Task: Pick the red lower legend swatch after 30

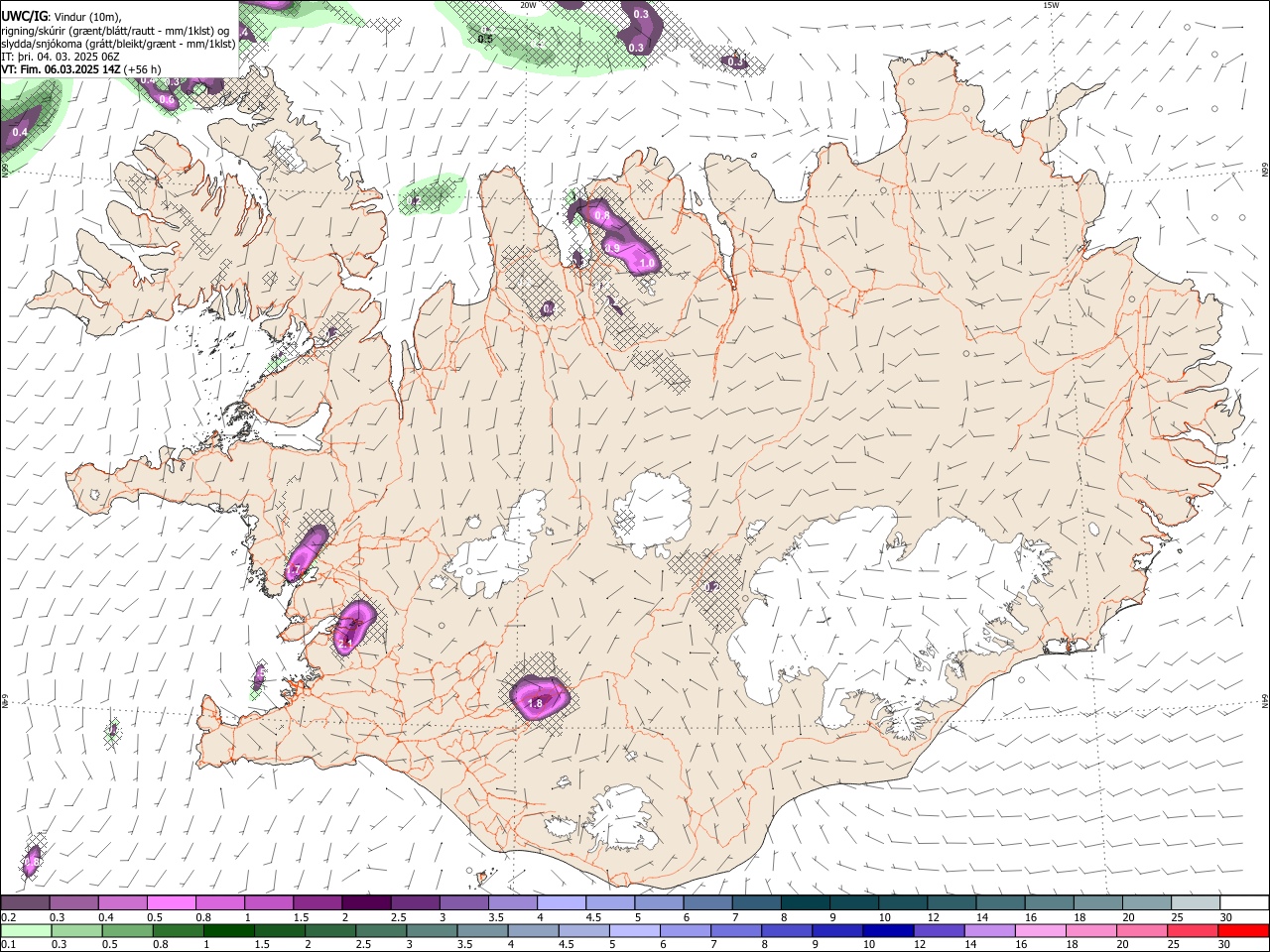Action: (1244, 931)
